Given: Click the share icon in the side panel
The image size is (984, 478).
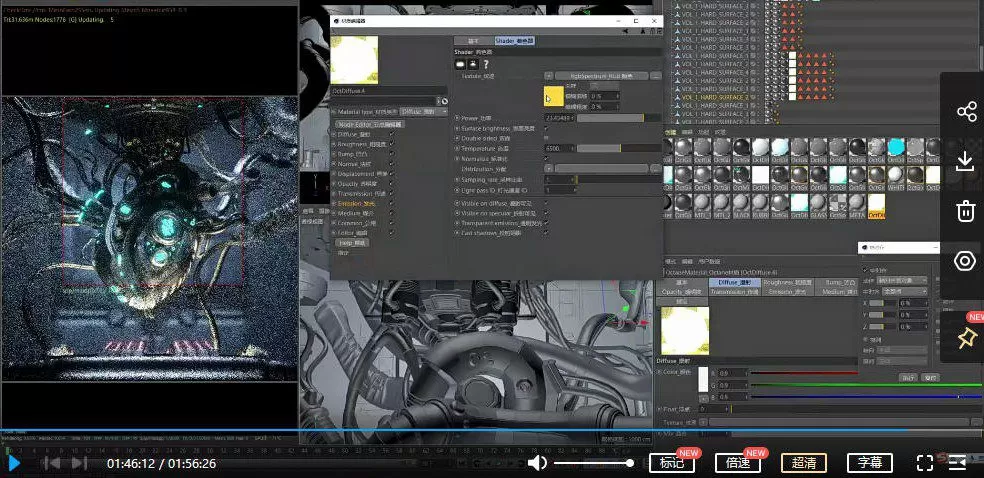Looking at the screenshot, I should [x=965, y=111].
